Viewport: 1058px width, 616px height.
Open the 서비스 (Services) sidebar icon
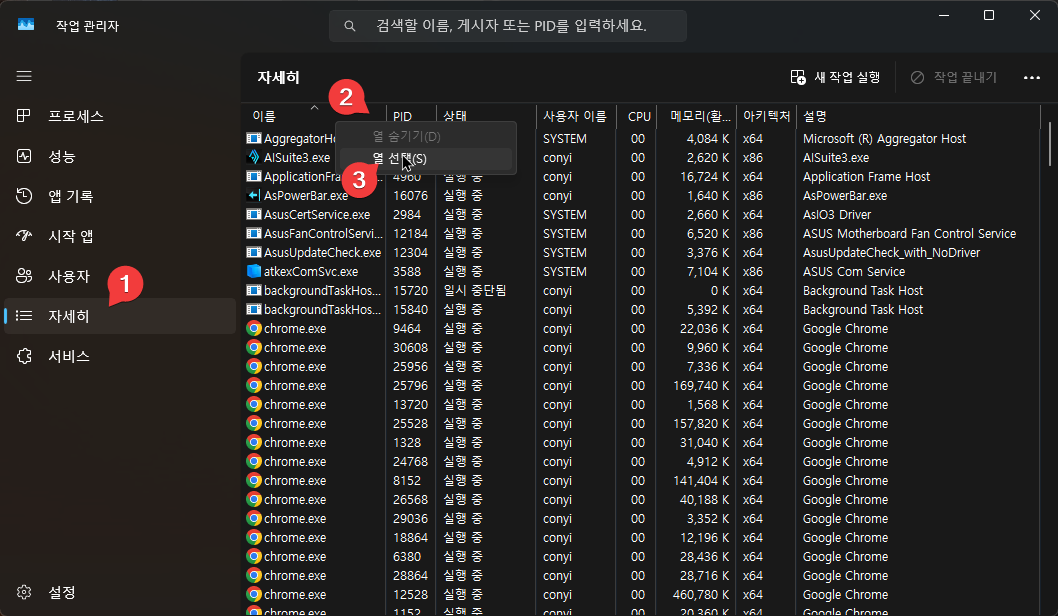point(24,356)
